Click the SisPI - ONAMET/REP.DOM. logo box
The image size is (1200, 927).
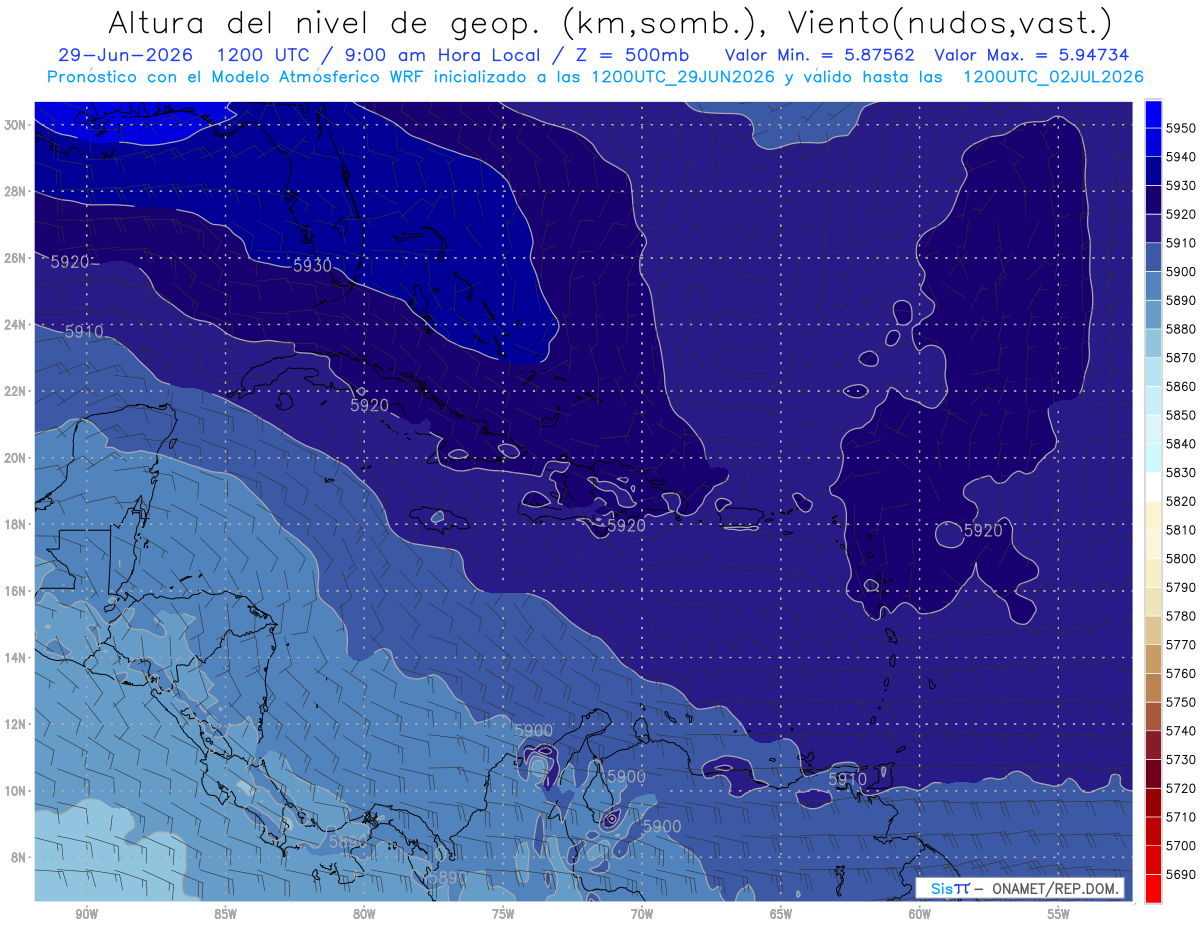point(1020,888)
